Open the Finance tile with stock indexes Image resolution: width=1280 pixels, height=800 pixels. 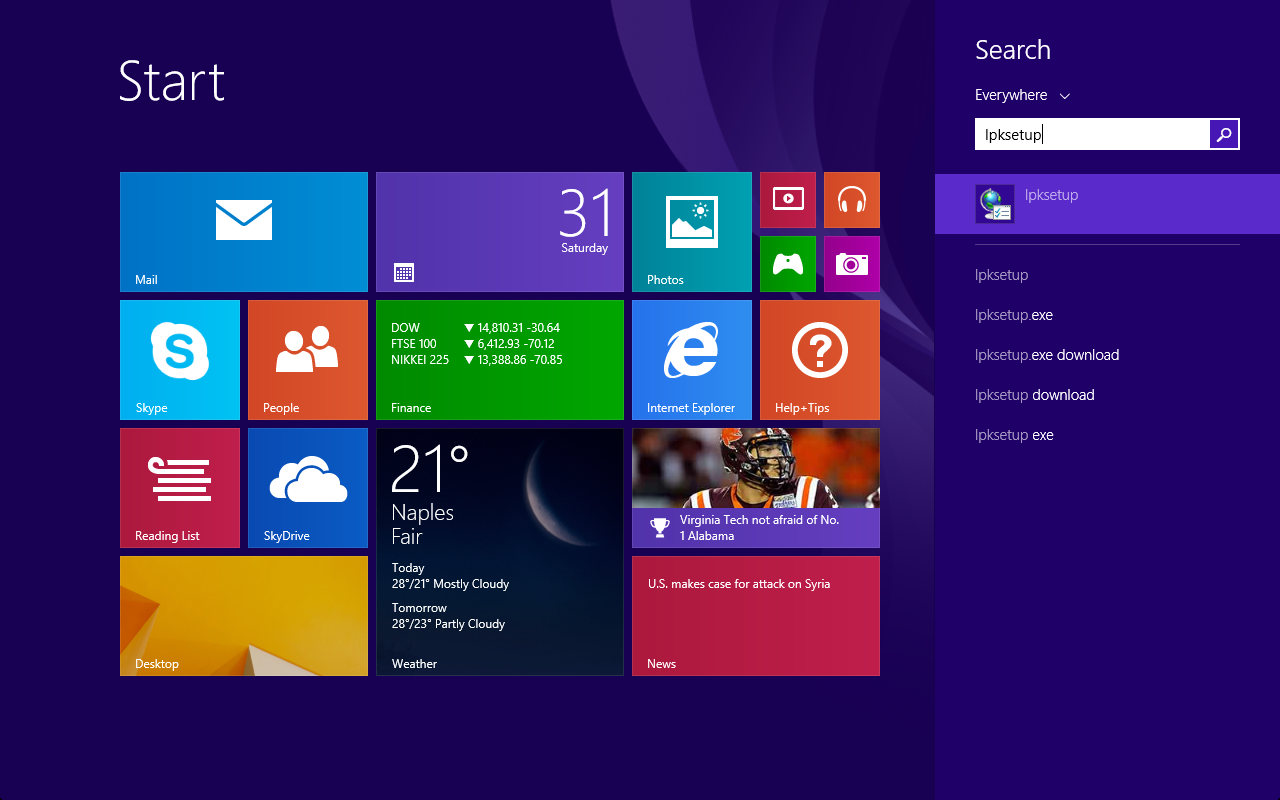500,360
